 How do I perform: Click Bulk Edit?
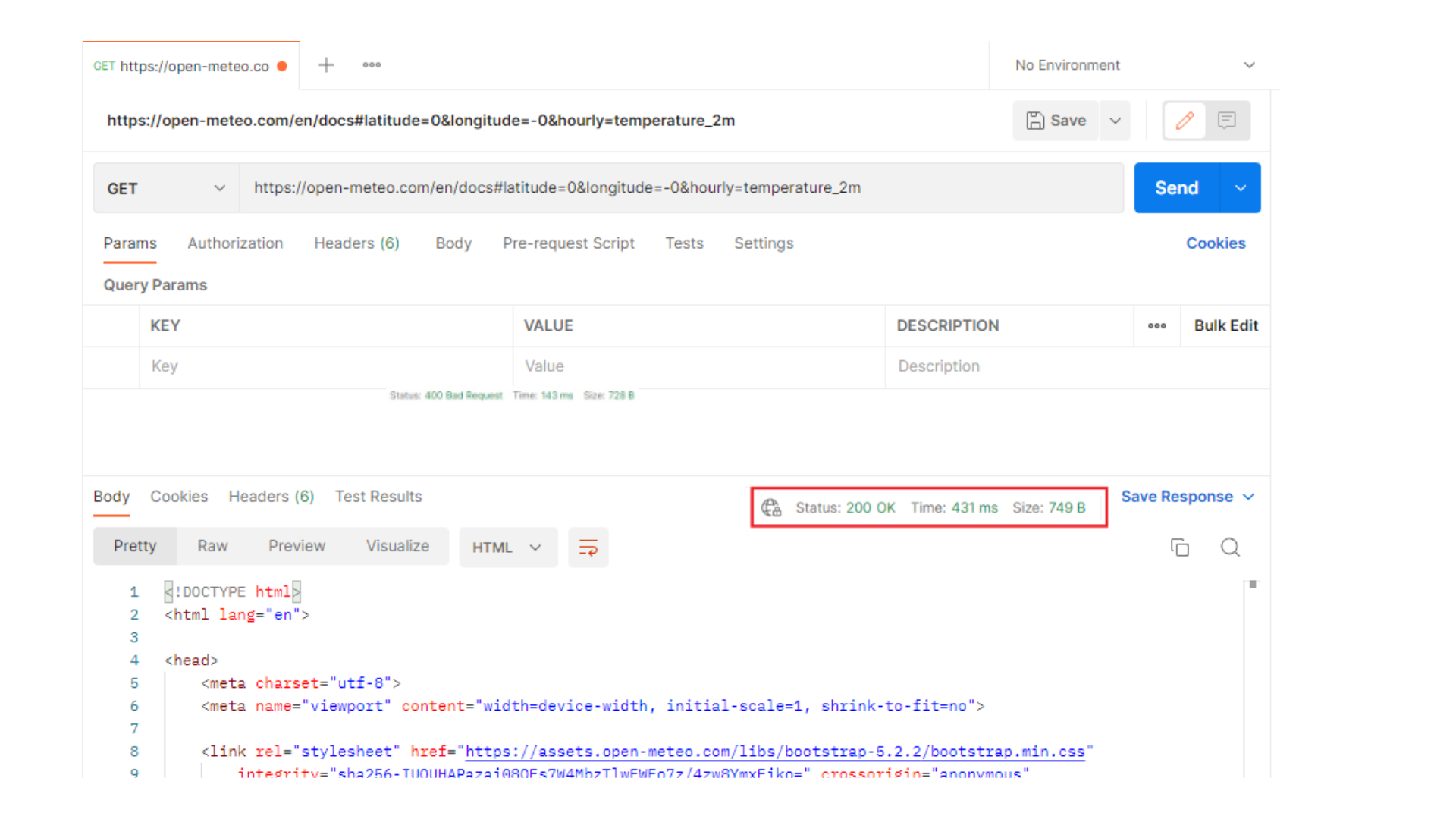click(x=1225, y=326)
